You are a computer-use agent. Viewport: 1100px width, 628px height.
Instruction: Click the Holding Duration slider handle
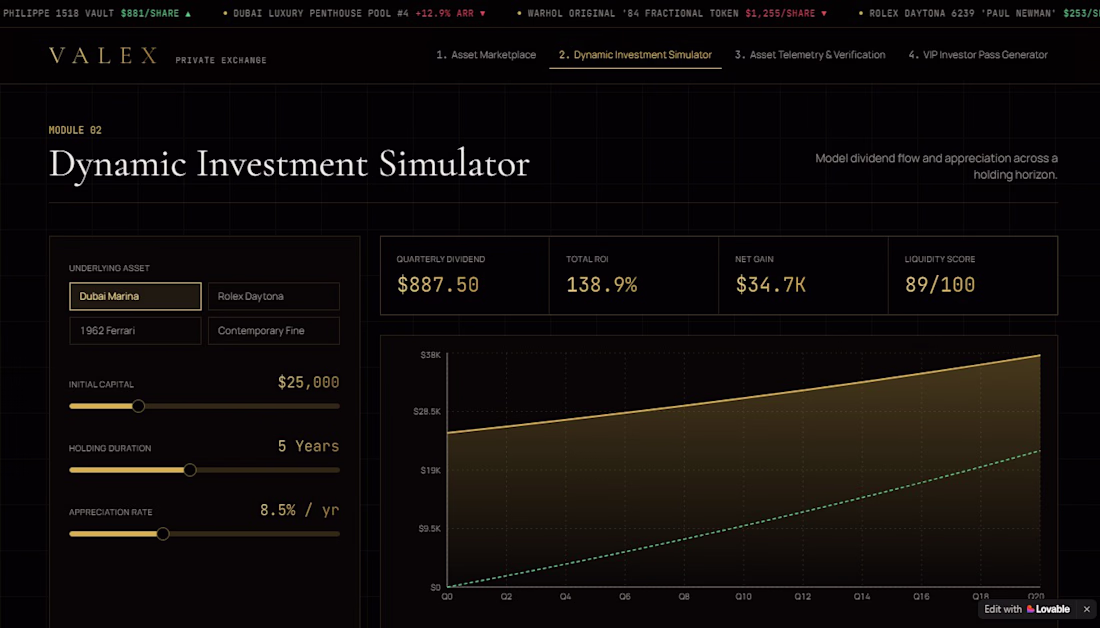click(x=190, y=470)
